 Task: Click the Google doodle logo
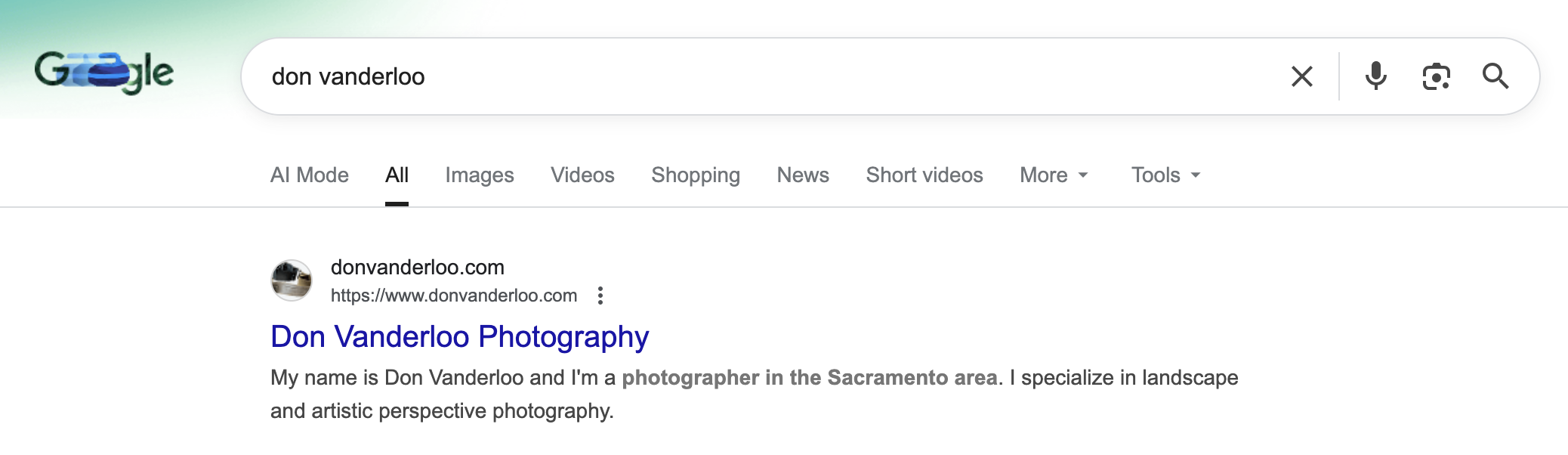tap(104, 73)
